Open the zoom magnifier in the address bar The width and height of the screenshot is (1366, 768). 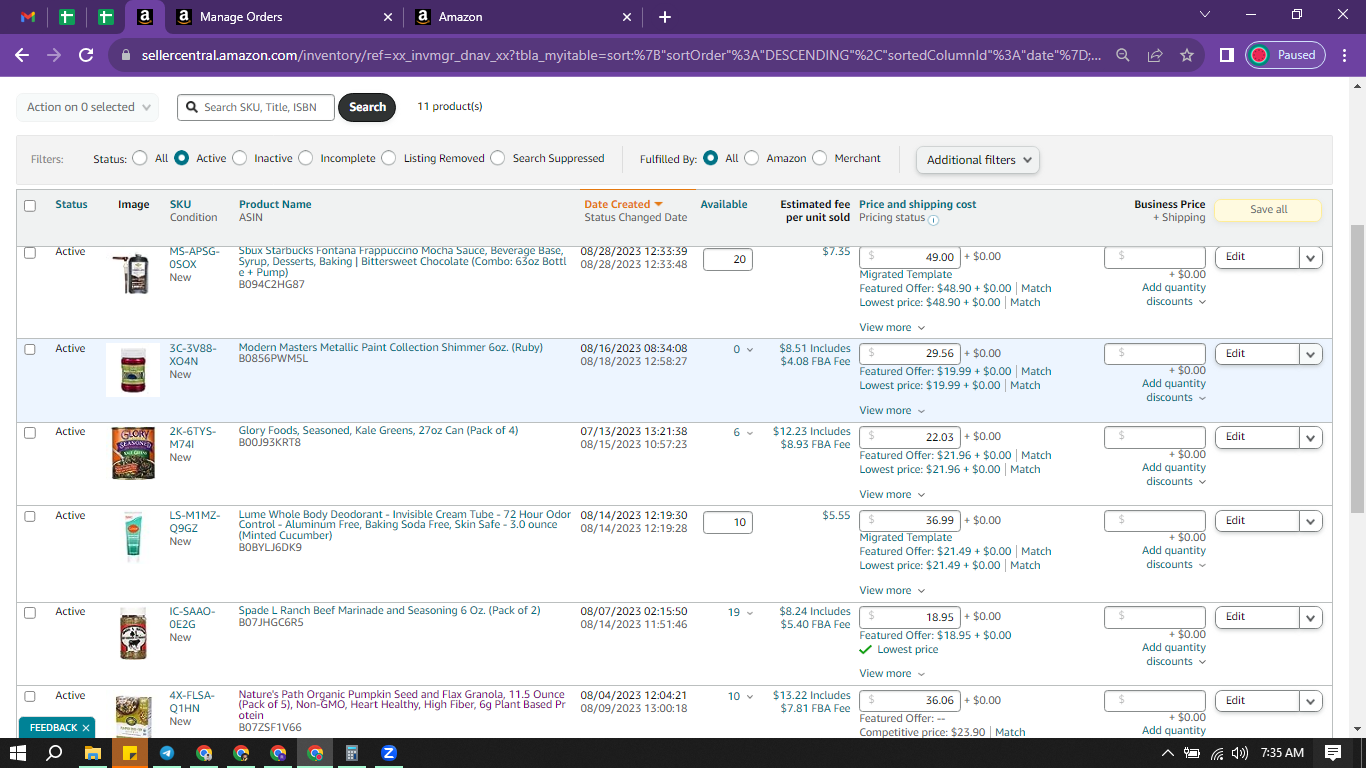[x=1123, y=55]
